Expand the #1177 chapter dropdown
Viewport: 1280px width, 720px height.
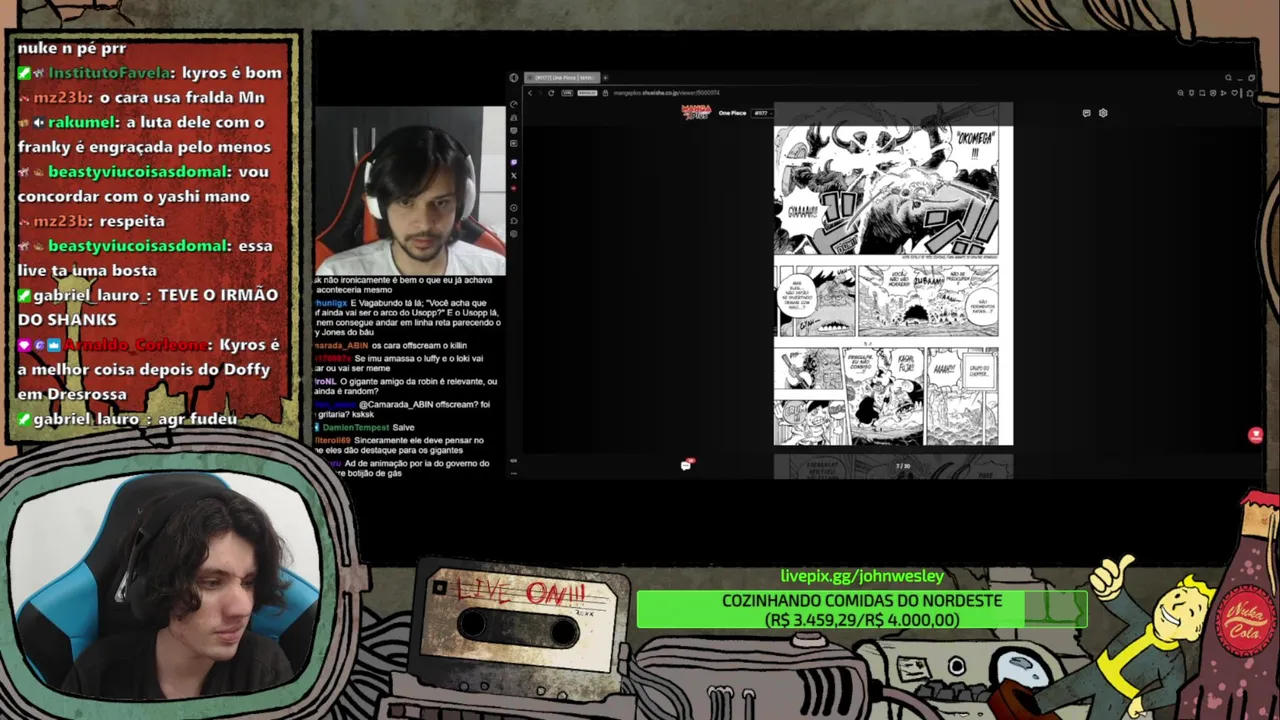pos(763,113)
